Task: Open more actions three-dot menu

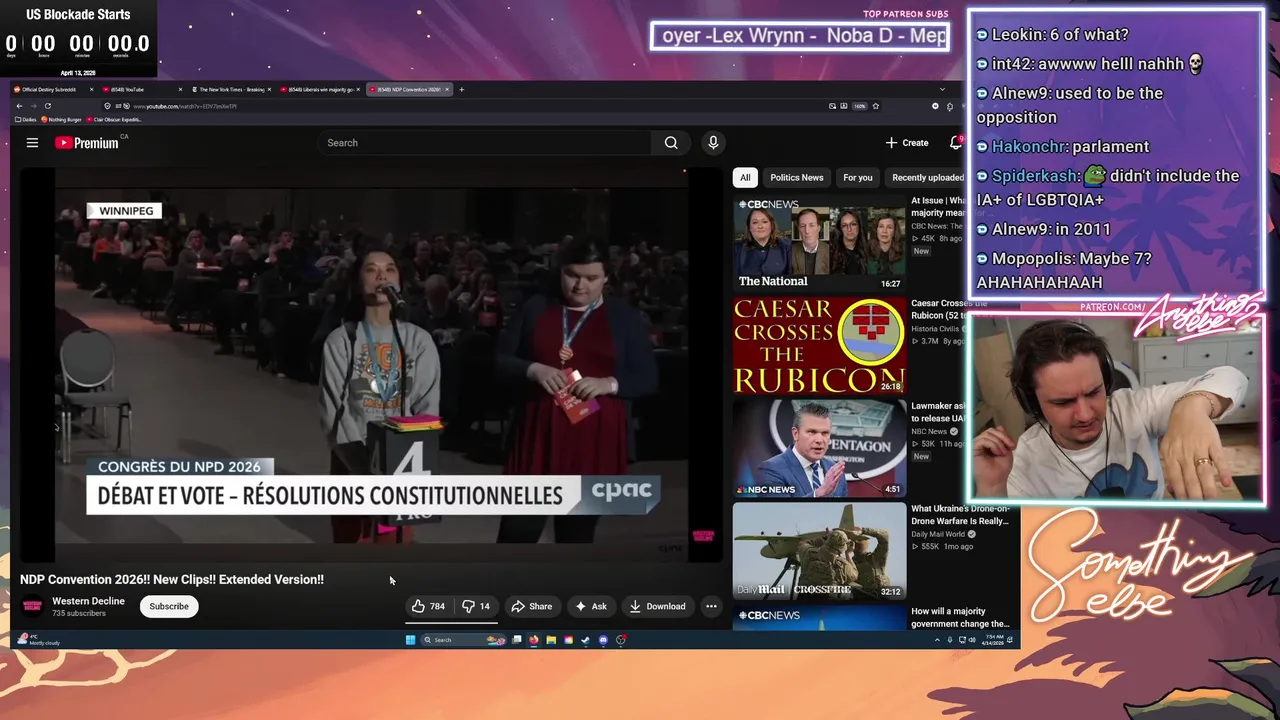Action: click(x=711, y=606)
